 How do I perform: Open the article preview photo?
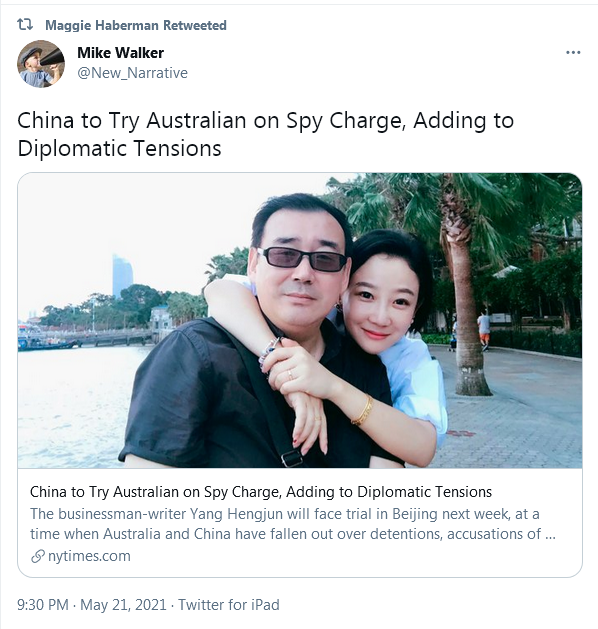coord(300,321)
